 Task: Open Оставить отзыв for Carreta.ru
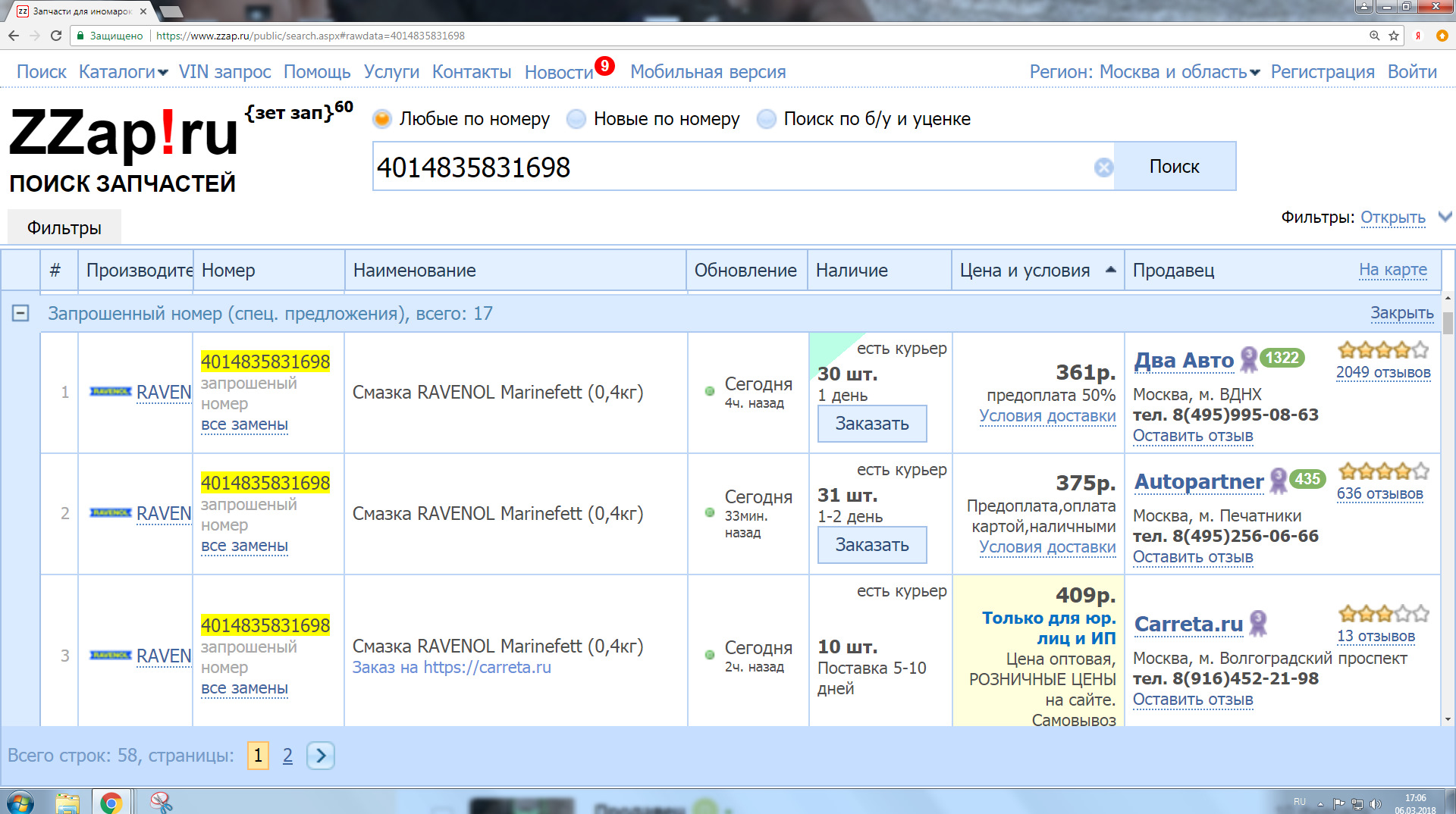1193,700
